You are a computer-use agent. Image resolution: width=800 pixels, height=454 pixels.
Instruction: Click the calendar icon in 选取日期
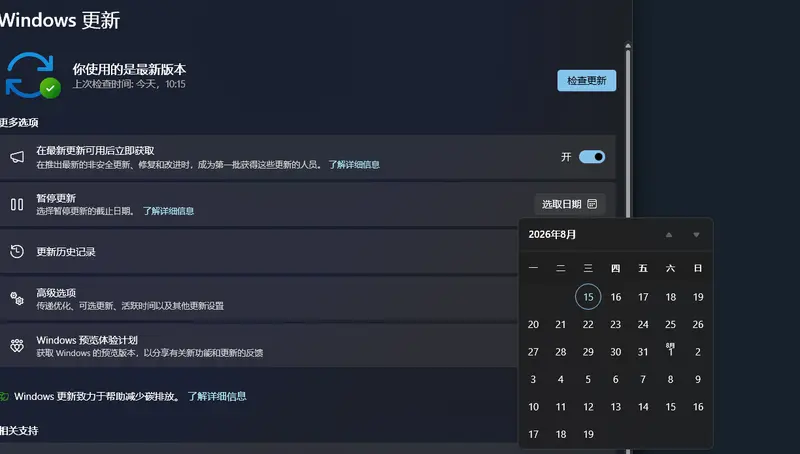click(x=592, y=204)
